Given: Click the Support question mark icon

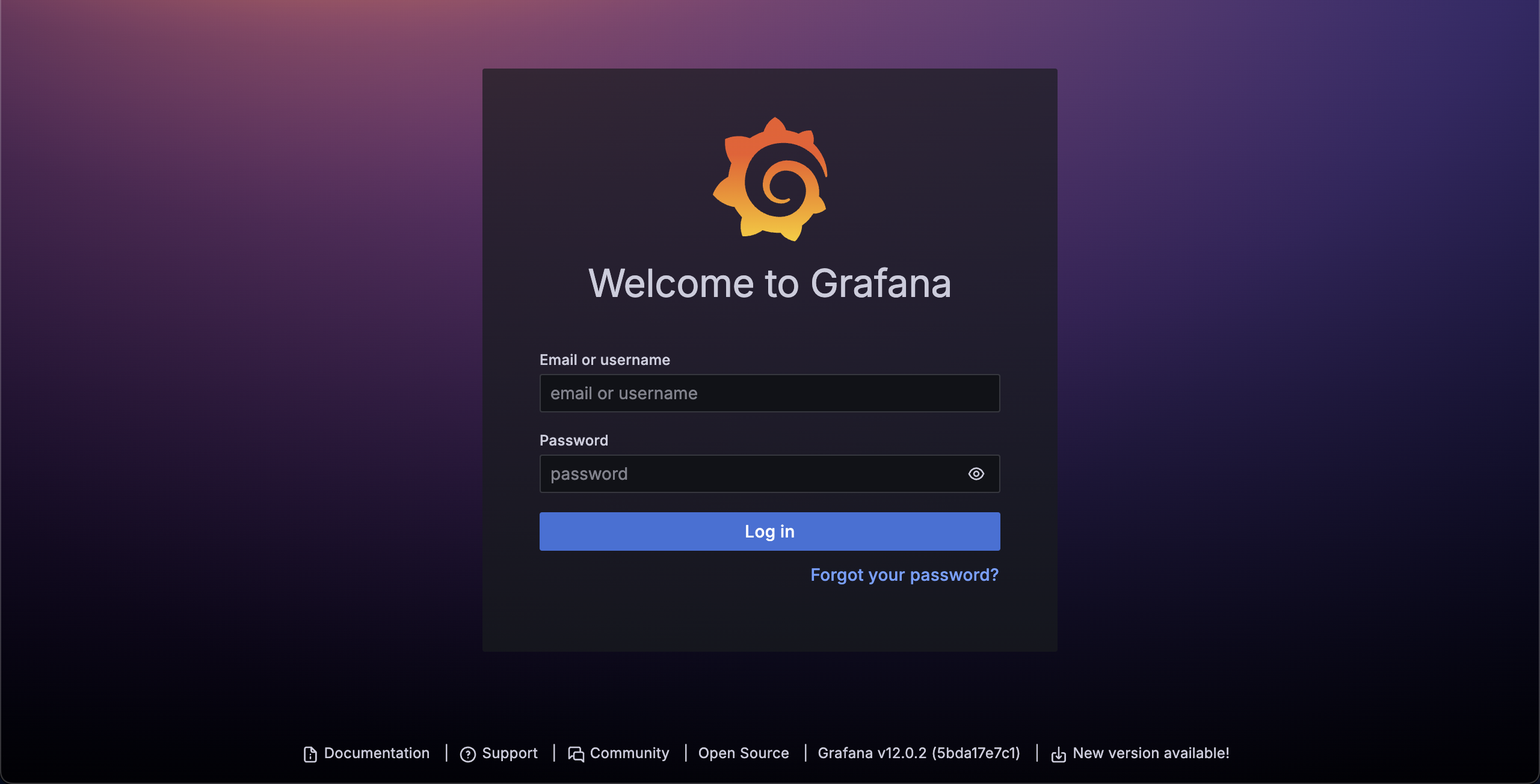Looking at the screenshot, I should (x=469, y=753).
